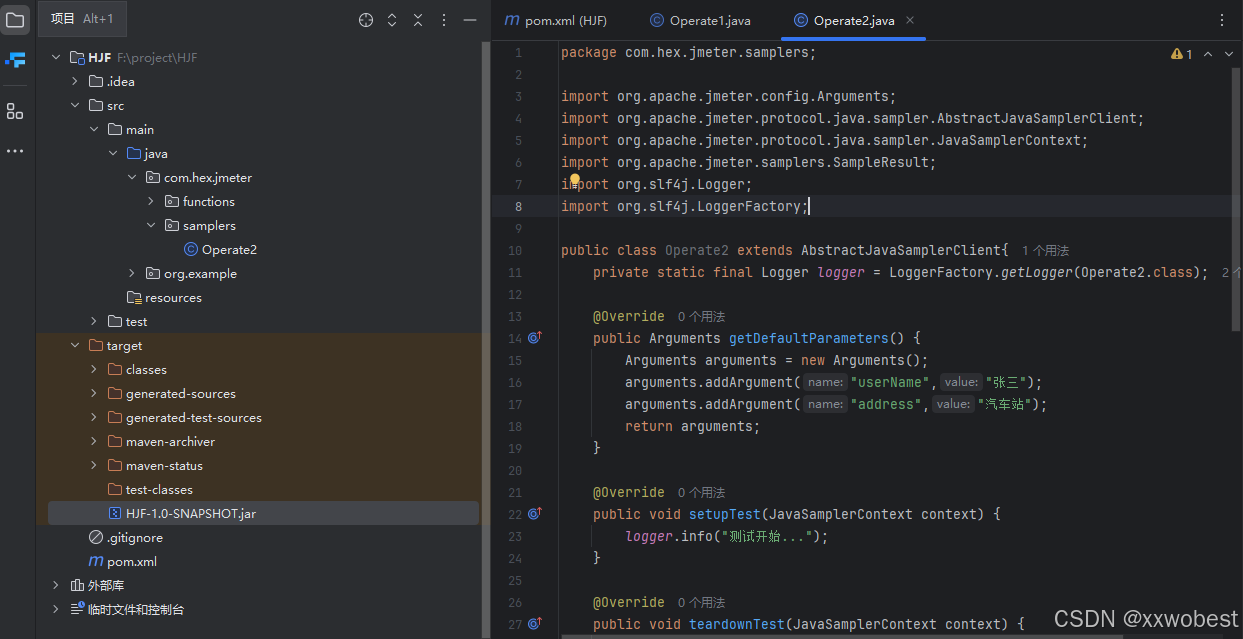Collapse the com.hex.jmeter package
The height and width of the screenshot is (639, 1243).
(x=132, y=177)
